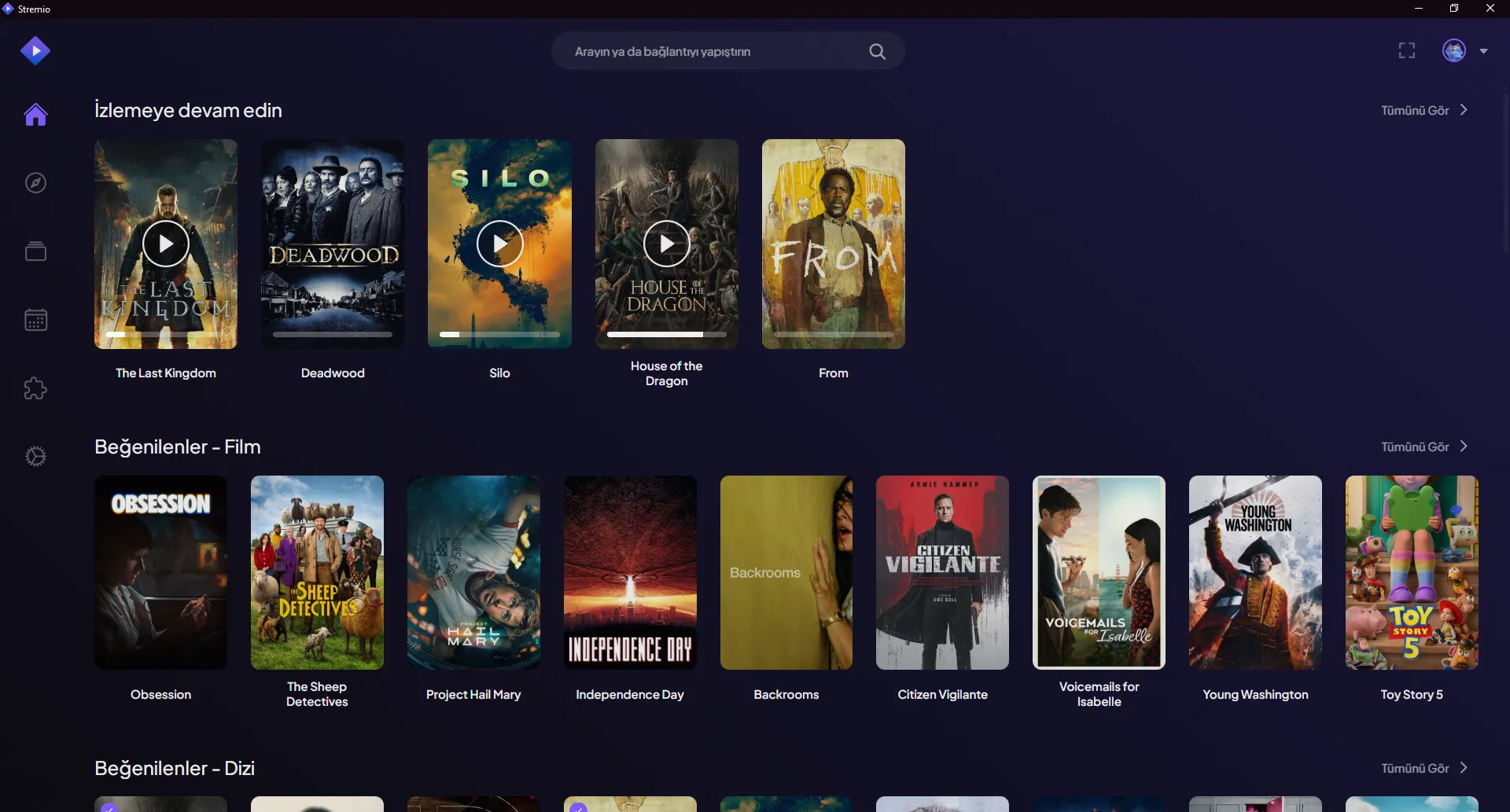Play House of the Dragon from its poster
Screen dimensions: 1510x812
click(x=667, y=244)
